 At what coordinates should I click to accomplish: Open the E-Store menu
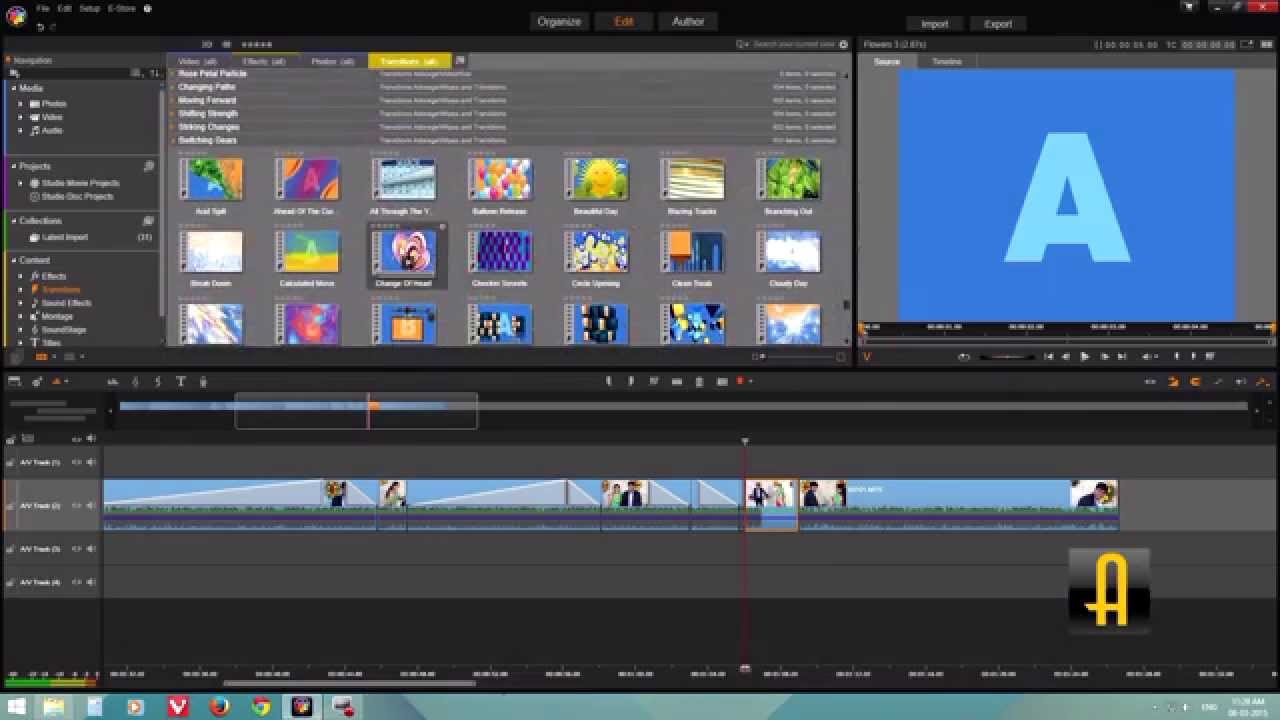click(122, 8)
